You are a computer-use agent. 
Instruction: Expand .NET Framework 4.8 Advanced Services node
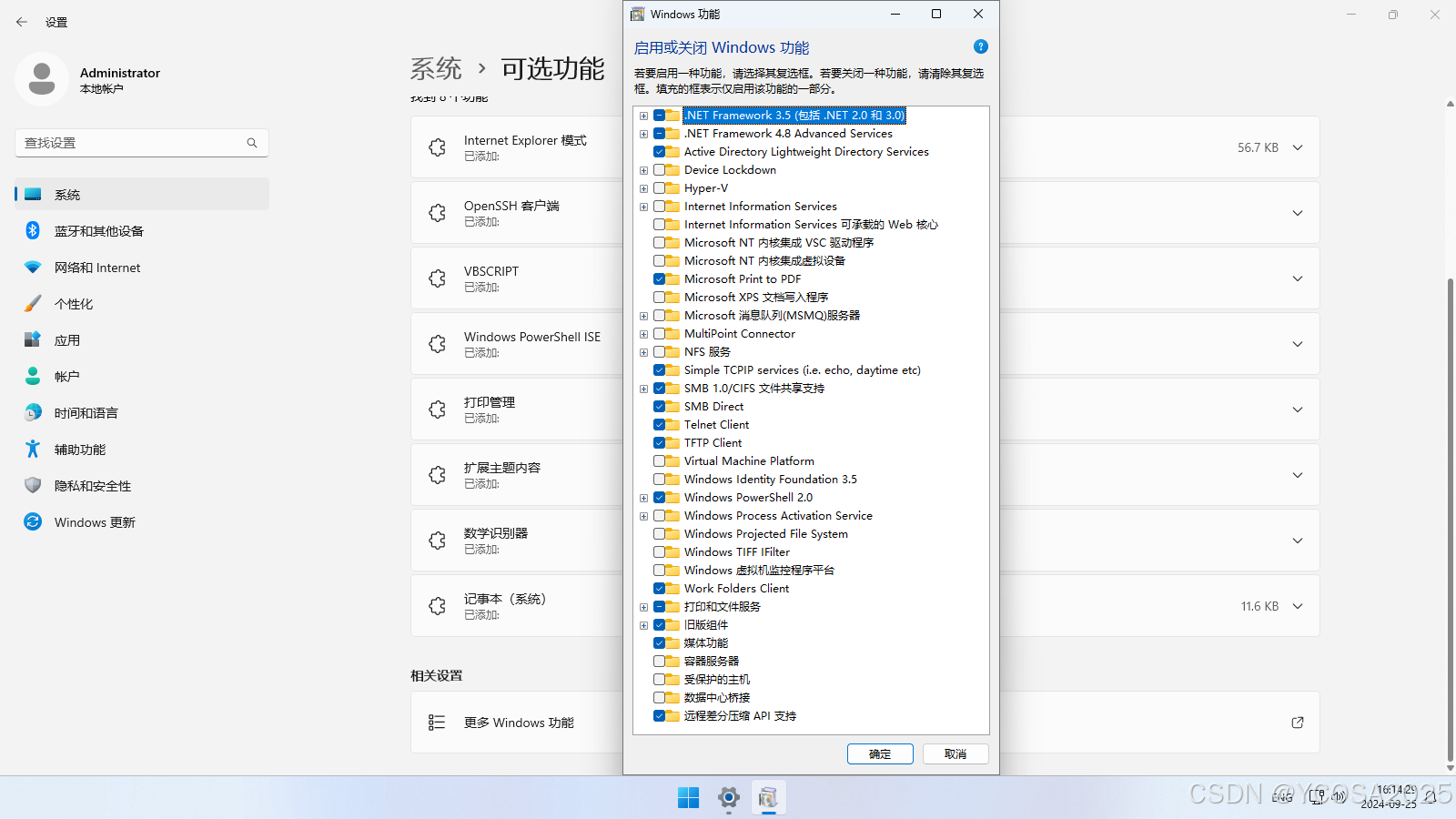[643, 134]
